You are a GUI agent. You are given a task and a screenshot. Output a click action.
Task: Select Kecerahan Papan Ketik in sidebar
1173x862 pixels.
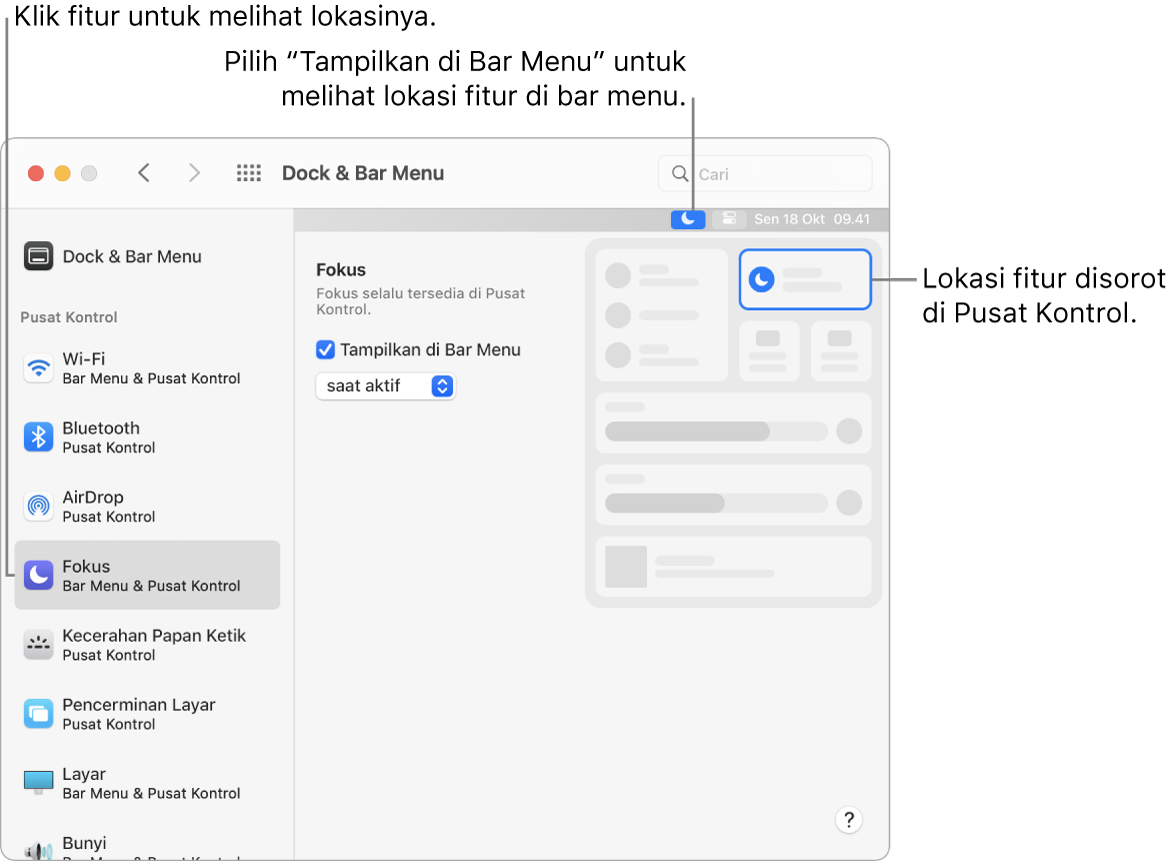click(147, 644)
